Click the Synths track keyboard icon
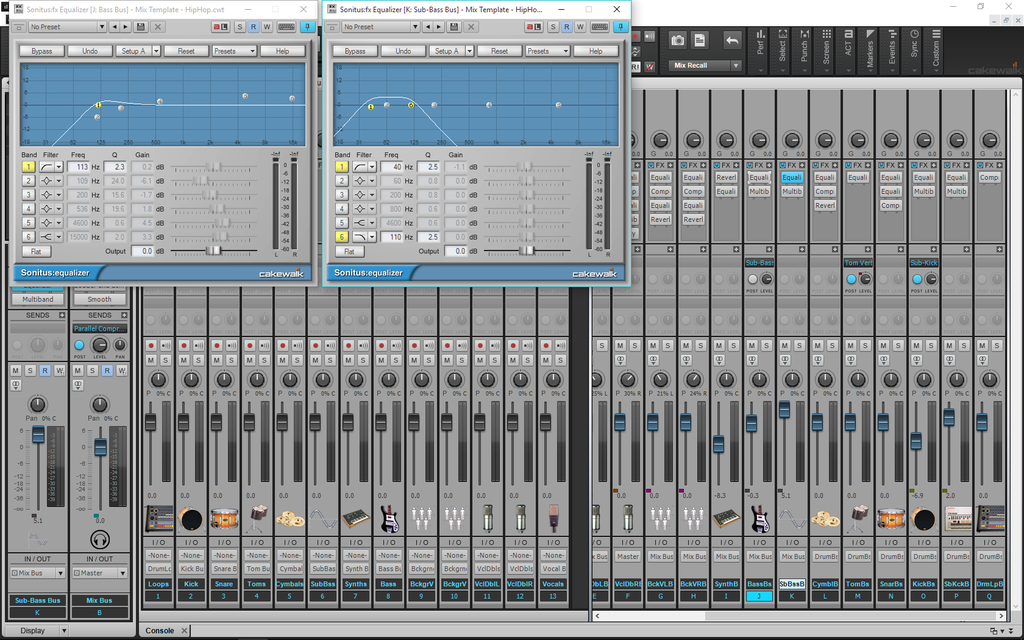This screenshot has height=640, width=1024. tap(356, 518)
